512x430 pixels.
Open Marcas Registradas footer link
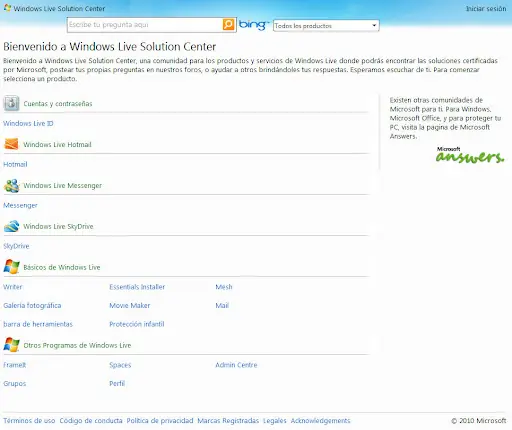228,421
